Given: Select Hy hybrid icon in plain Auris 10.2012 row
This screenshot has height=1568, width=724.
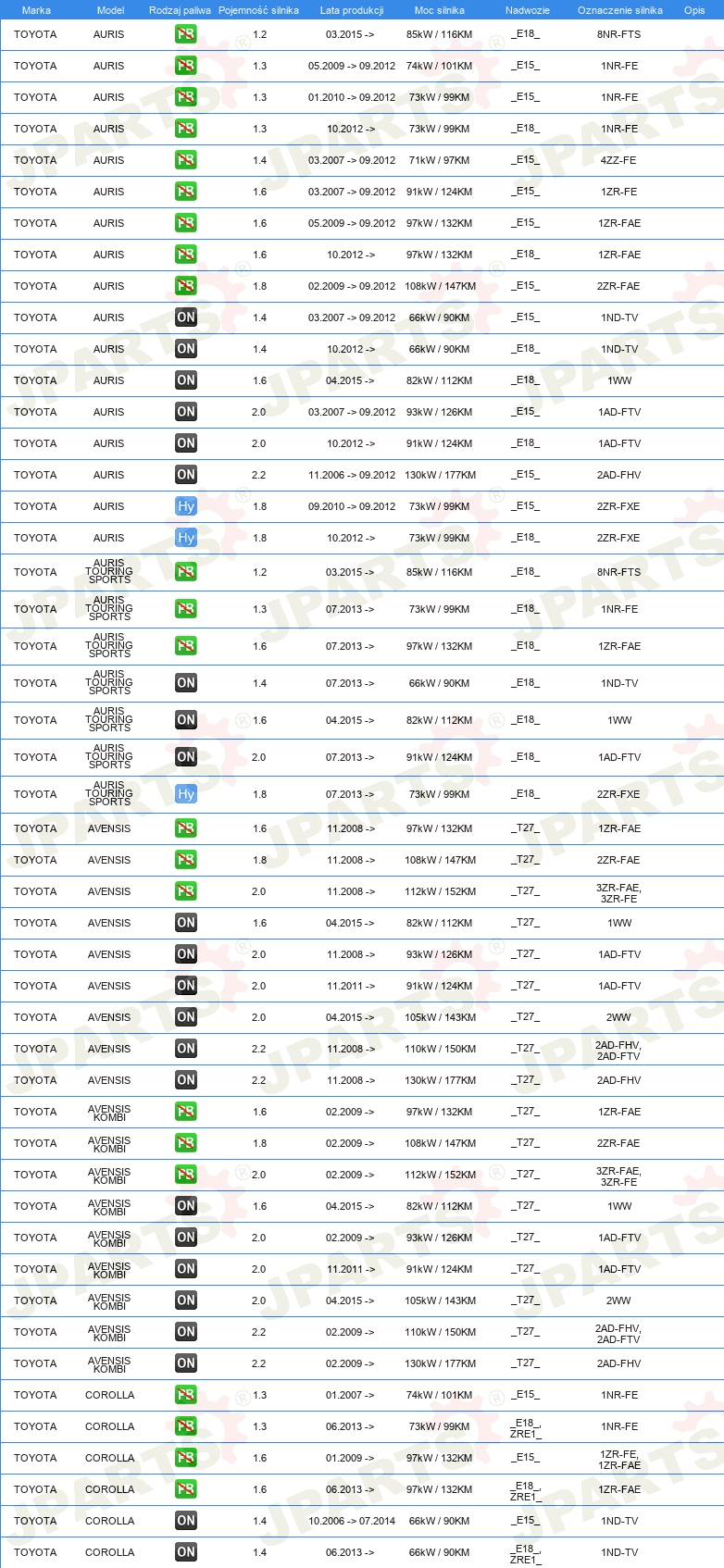Looking at the screenshot, I should (x=186, y=538).
